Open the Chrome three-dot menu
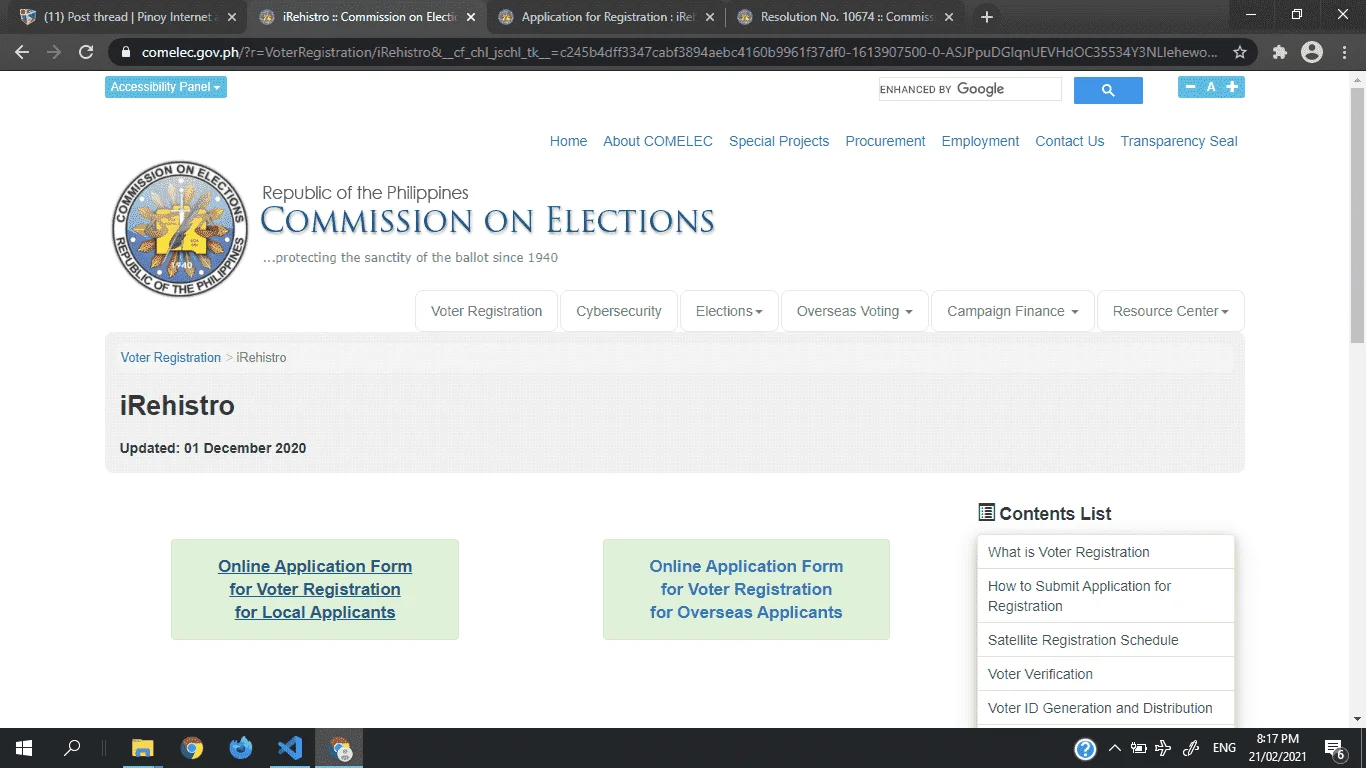 [1343, 52]
